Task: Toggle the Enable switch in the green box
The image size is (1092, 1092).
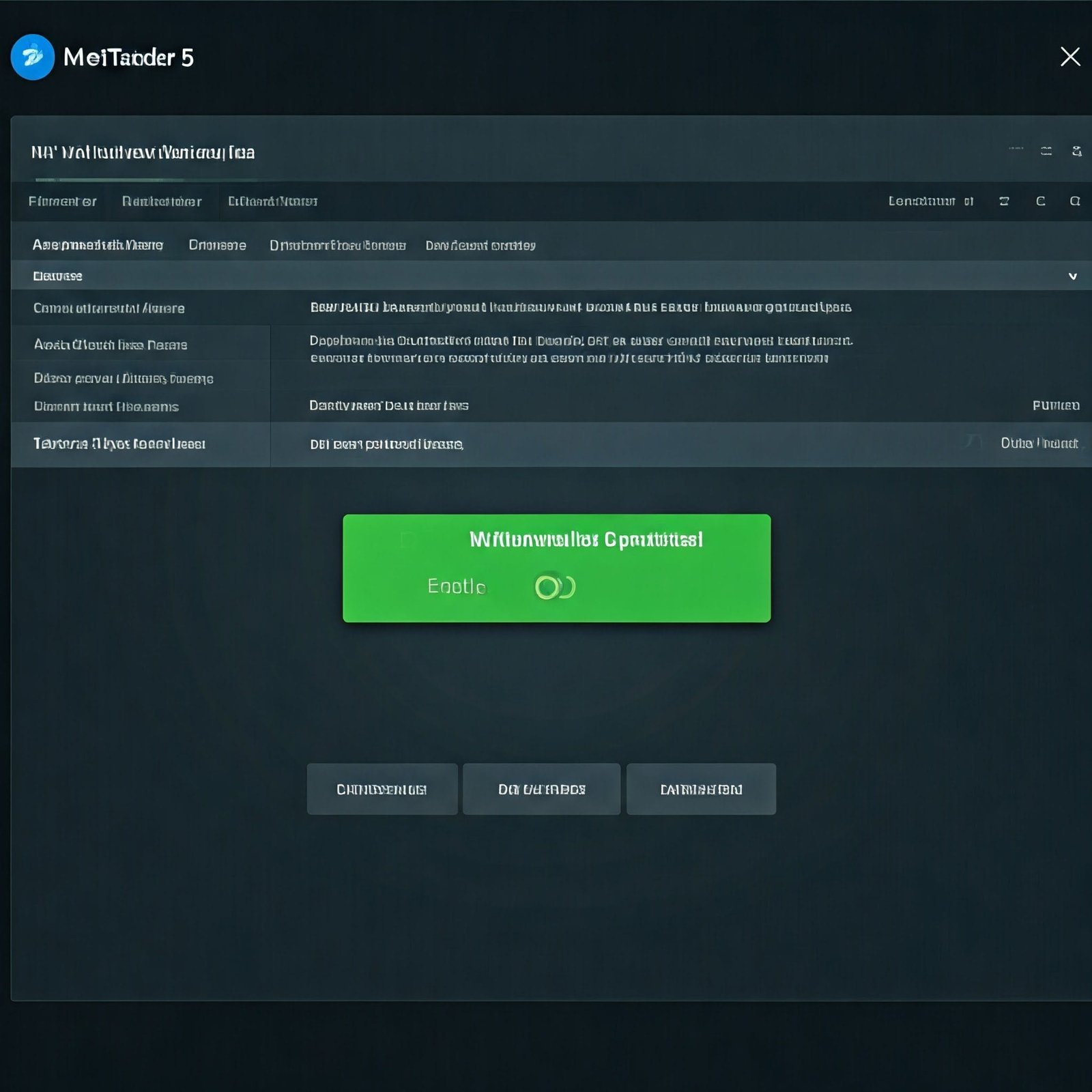Action: pyautogui.click(x=555, y=587)
